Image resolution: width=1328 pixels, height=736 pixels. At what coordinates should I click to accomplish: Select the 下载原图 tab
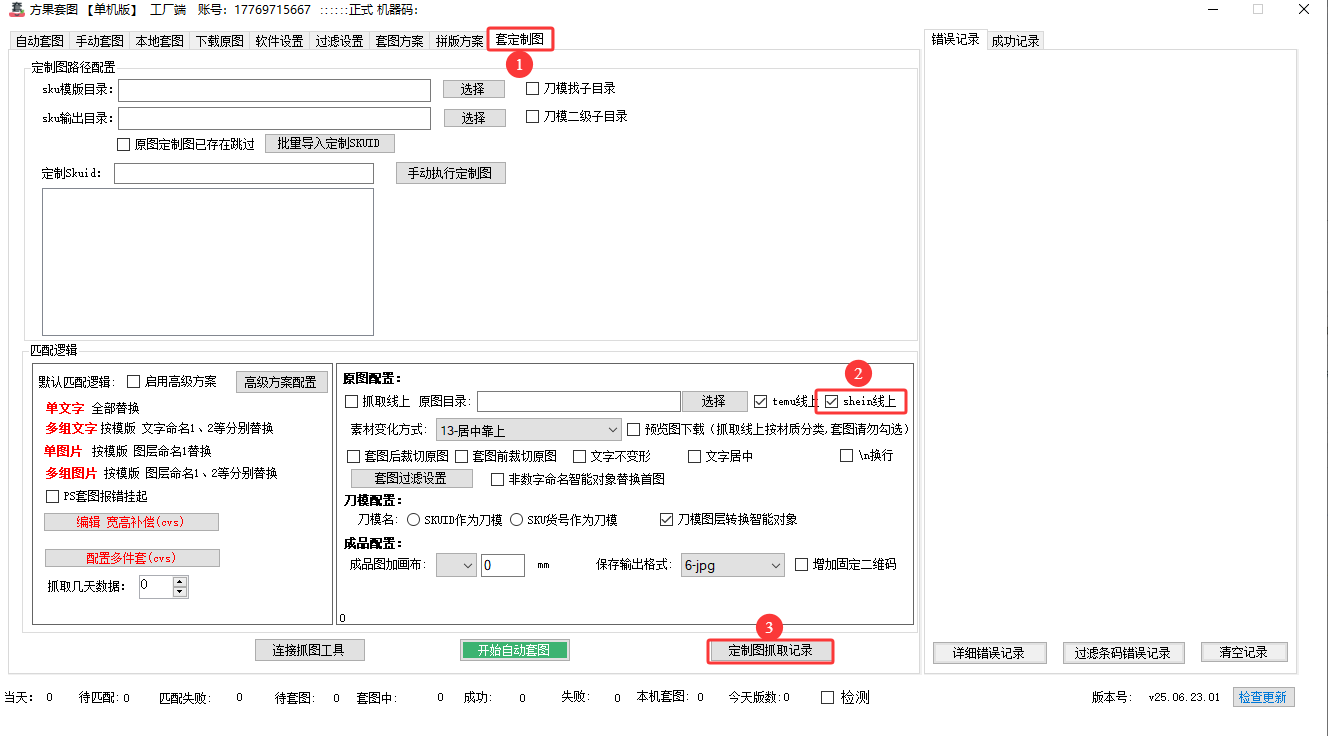click(x=220, y=41)
